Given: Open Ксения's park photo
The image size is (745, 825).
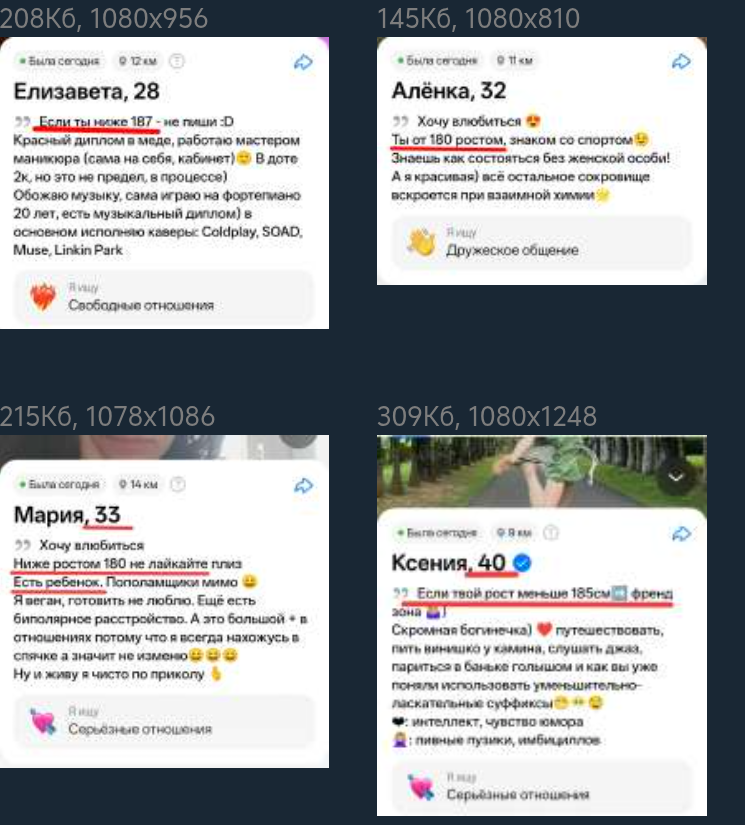Looking at the screenshot, I should click(542, 471).
